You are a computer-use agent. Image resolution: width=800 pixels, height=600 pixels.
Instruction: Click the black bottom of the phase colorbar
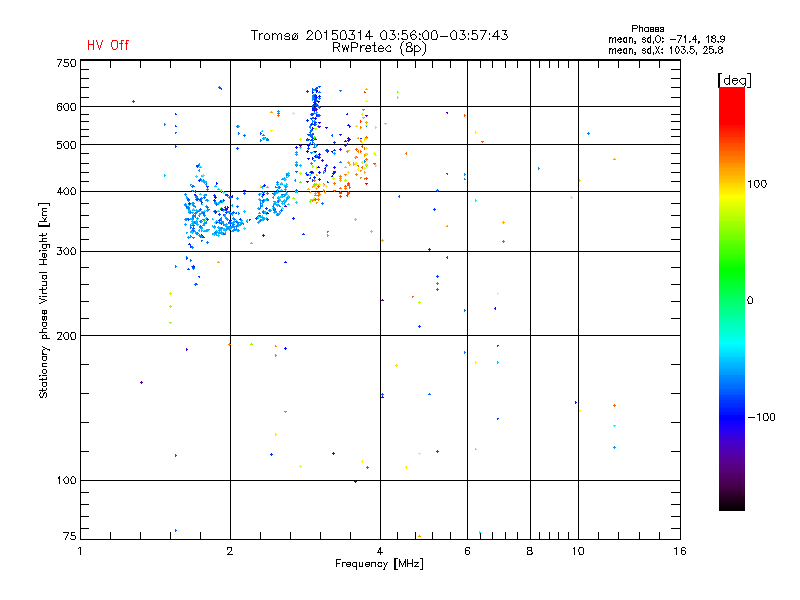pos(732,503)
